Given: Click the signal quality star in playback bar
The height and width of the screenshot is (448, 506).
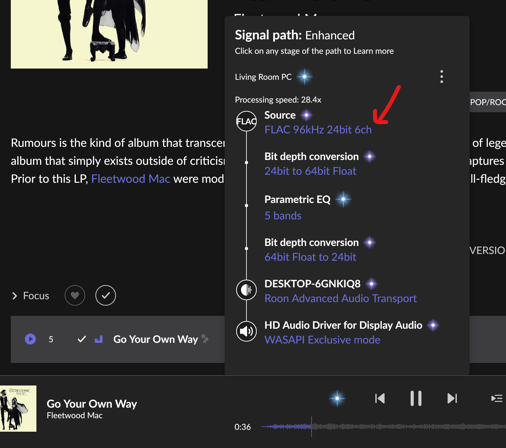Looking at the screenshot, I should click(x=337, y=398).
